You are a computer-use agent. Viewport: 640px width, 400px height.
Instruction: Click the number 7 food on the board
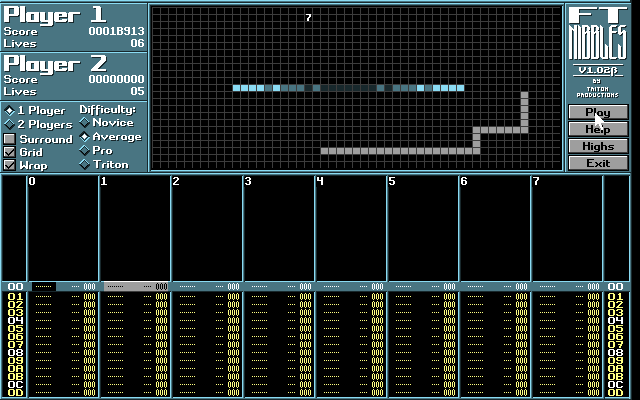[308, 18]
